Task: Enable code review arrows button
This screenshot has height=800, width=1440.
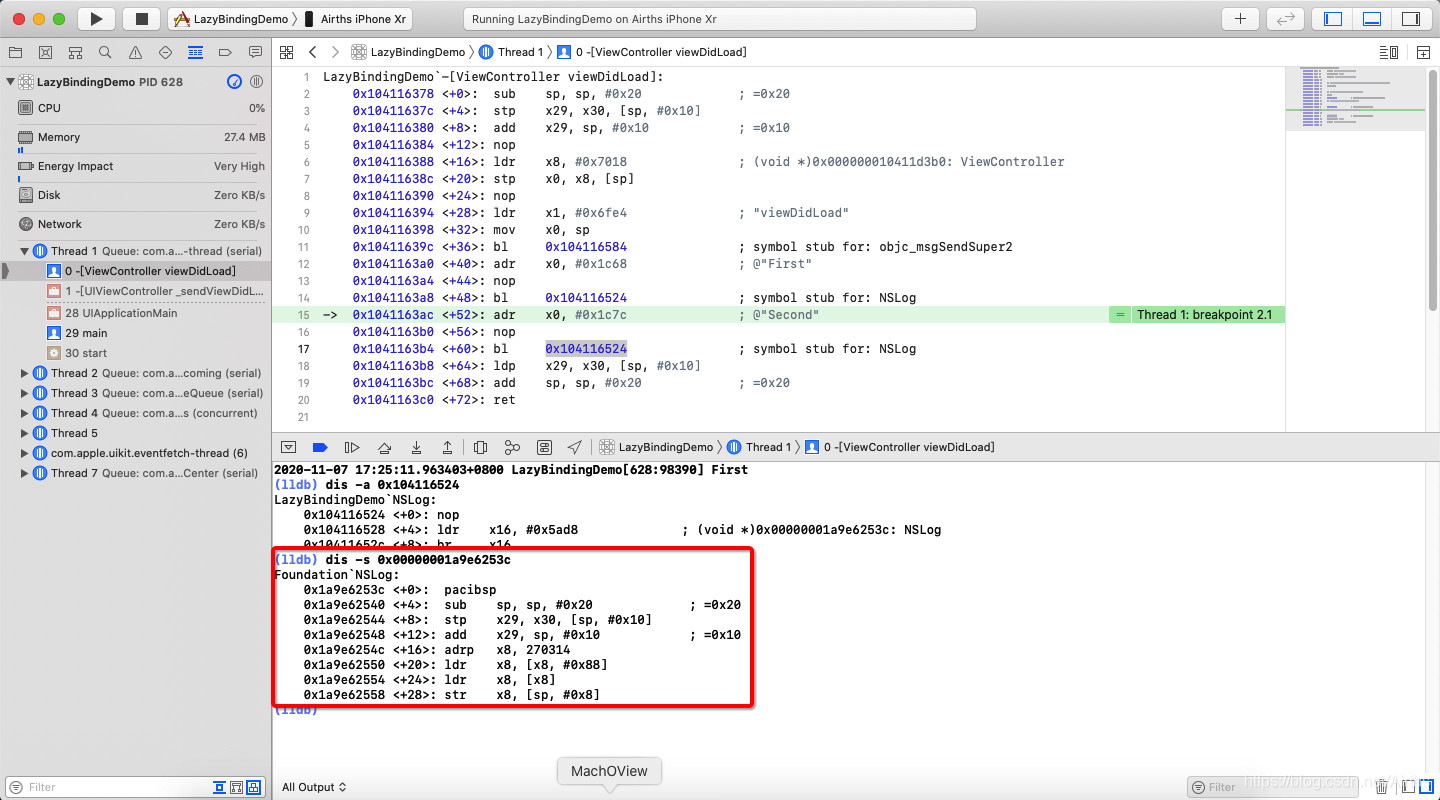Action: click(x=1285, y=19)
